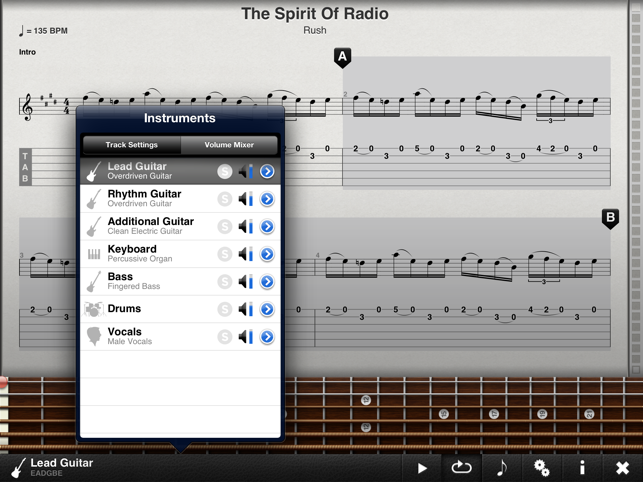Click the artist name Rush
Screen dimensions: 643x482
[315, 30]
